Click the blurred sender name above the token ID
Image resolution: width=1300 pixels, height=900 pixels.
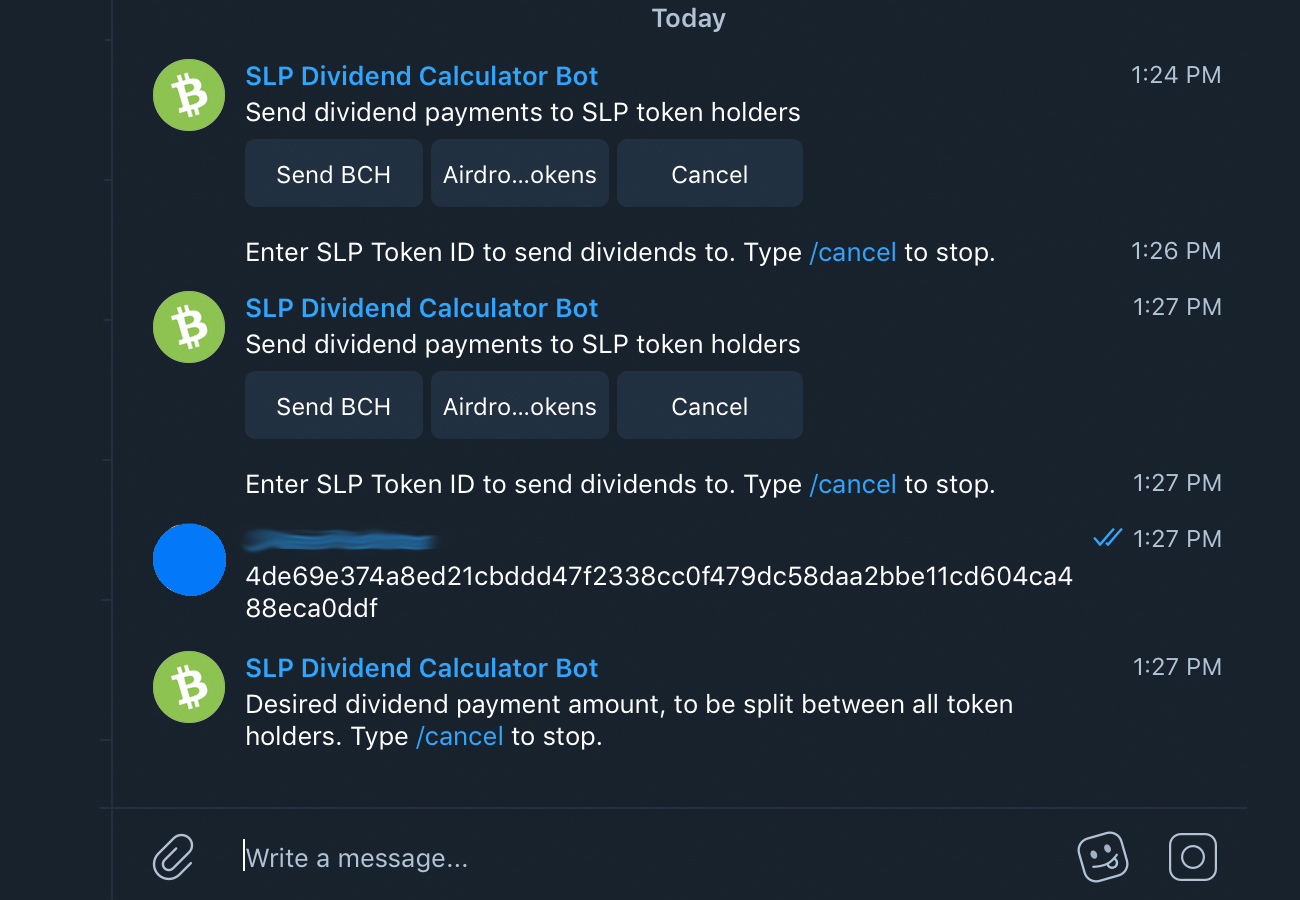(x=340, y=542)
